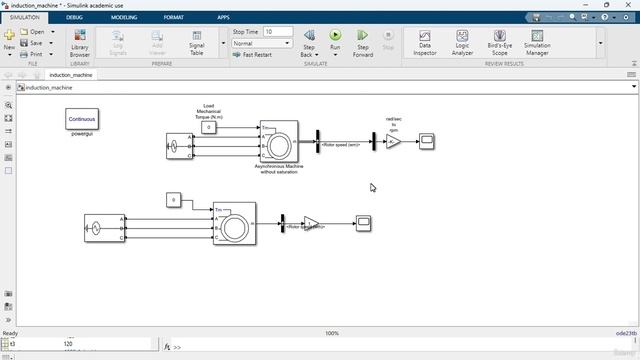Open the Simulation Manager

click(x=537, y=43)
